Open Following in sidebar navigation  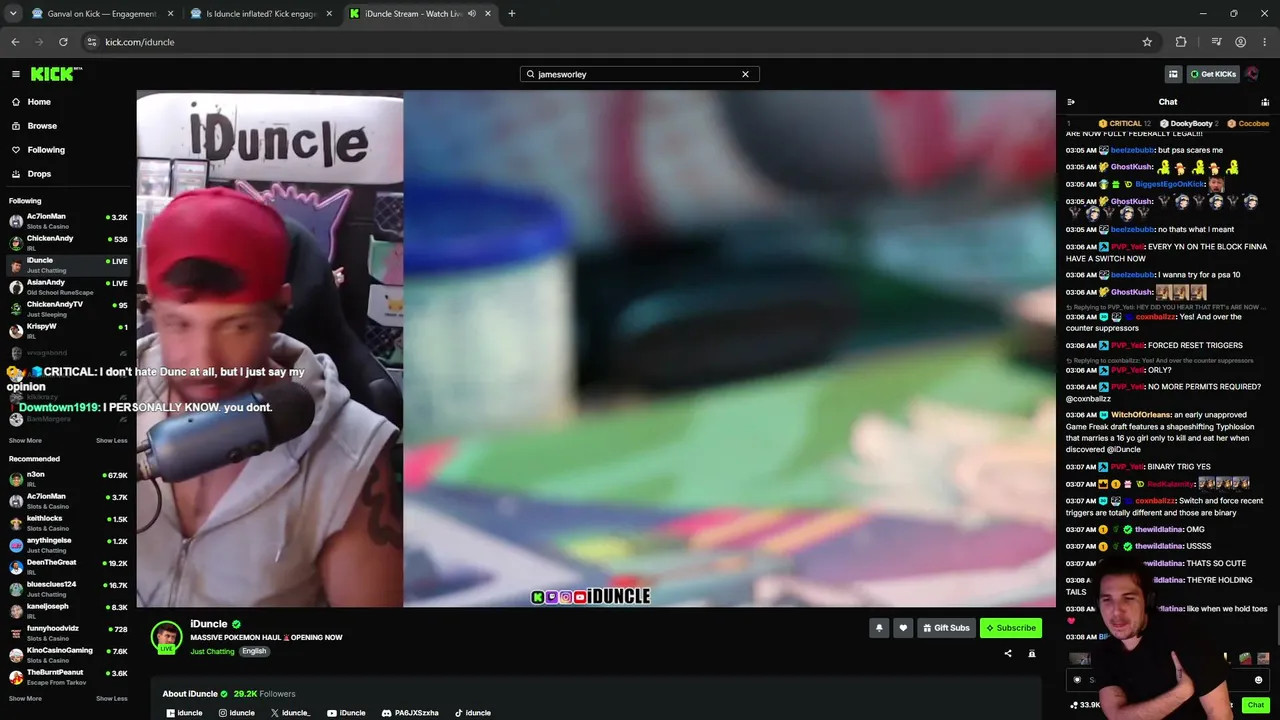click(x=66, y=150)
